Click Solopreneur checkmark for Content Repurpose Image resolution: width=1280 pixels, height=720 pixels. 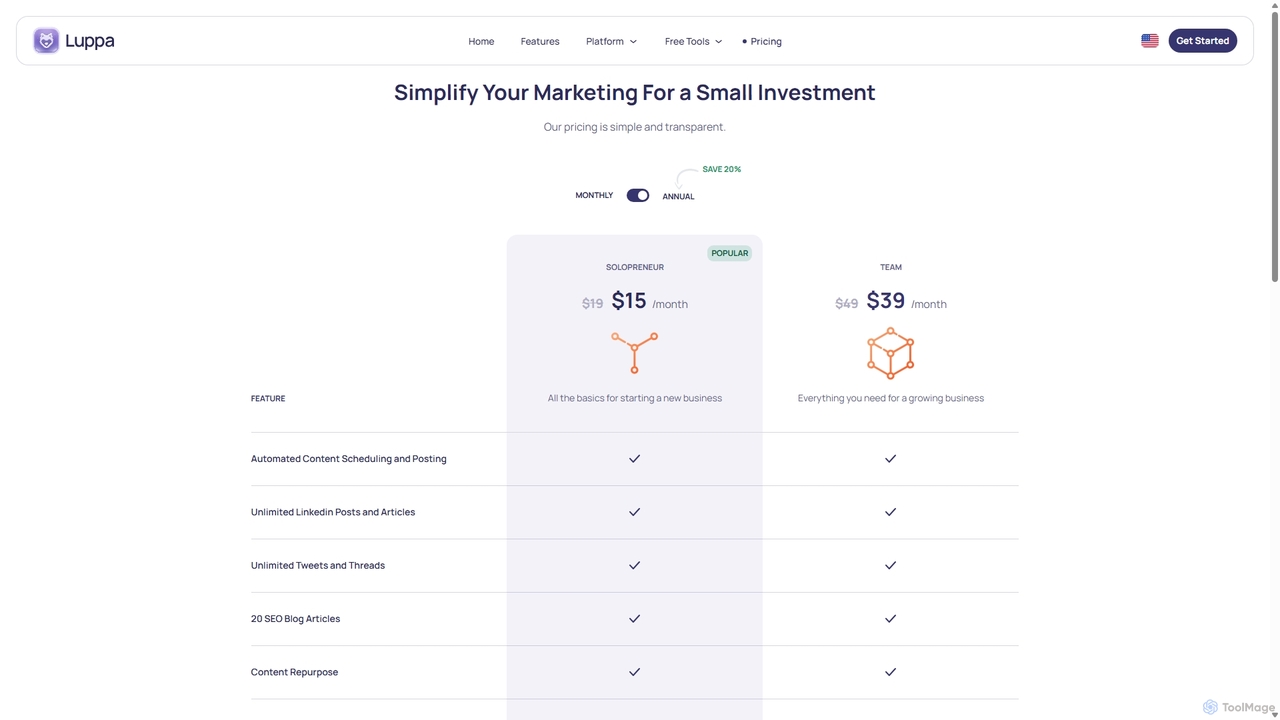[634, 672]
